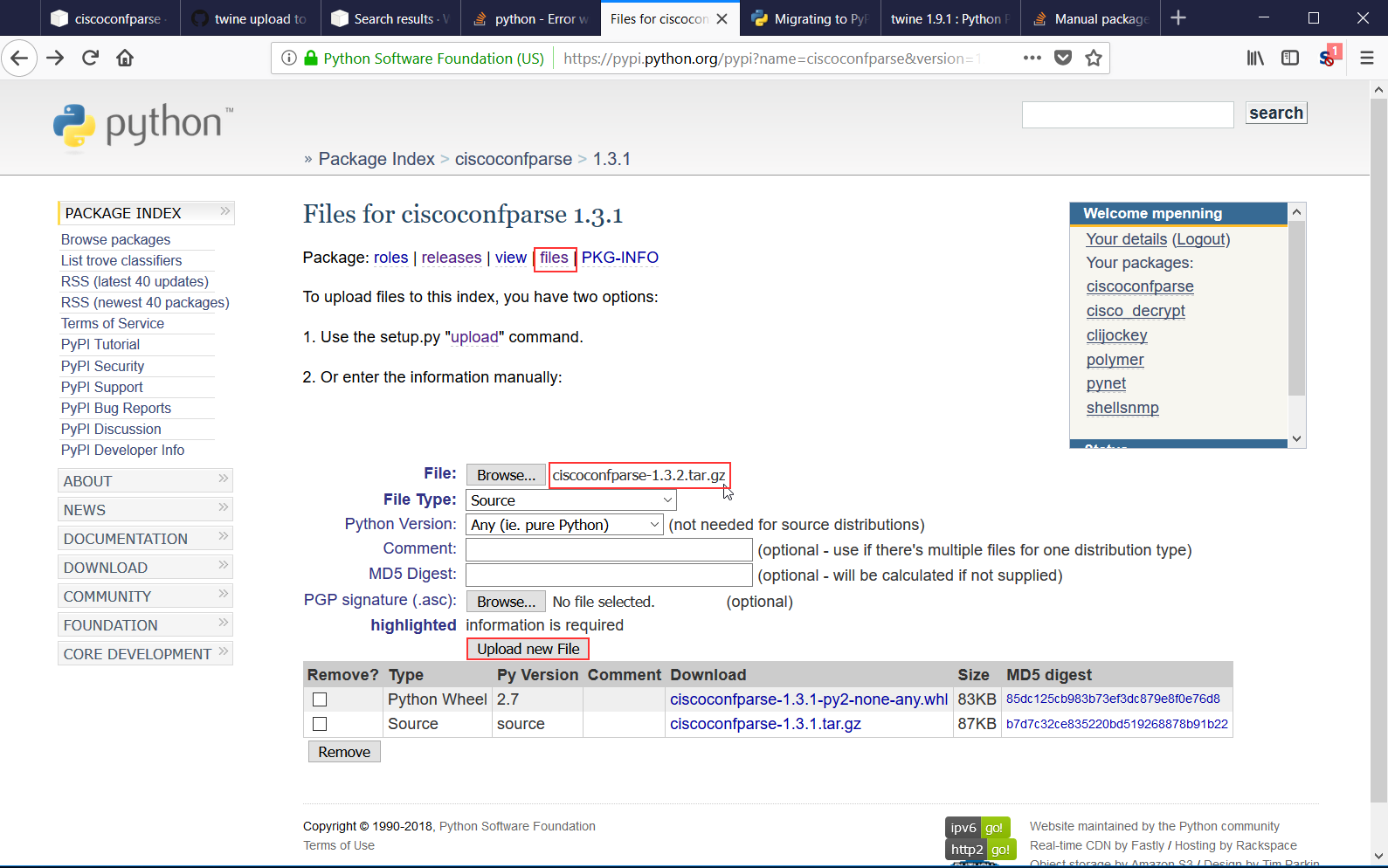Image resolution: width=1388 pixels, height=868 pixels.
Task: Switch to the first ciscoconfparse tab
Action: click(109, 18)
